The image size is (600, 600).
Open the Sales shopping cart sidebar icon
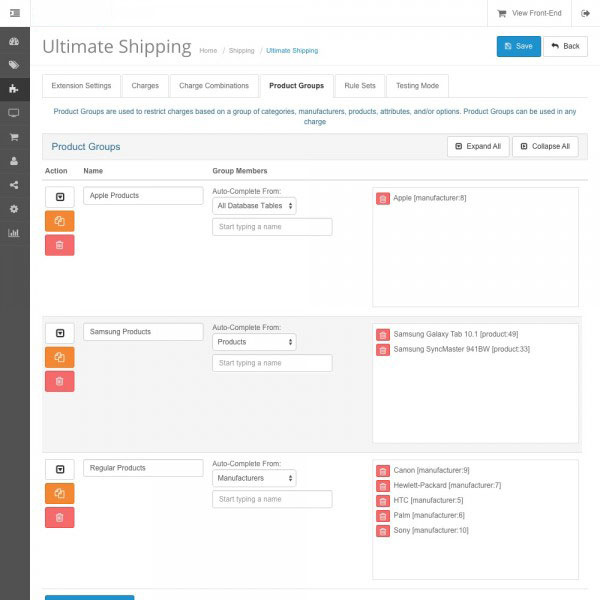(x=14, y=137)
